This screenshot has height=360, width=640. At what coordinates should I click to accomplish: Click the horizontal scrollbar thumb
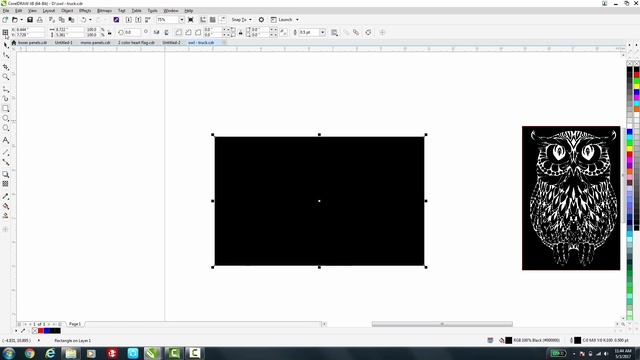pos(442,324)
